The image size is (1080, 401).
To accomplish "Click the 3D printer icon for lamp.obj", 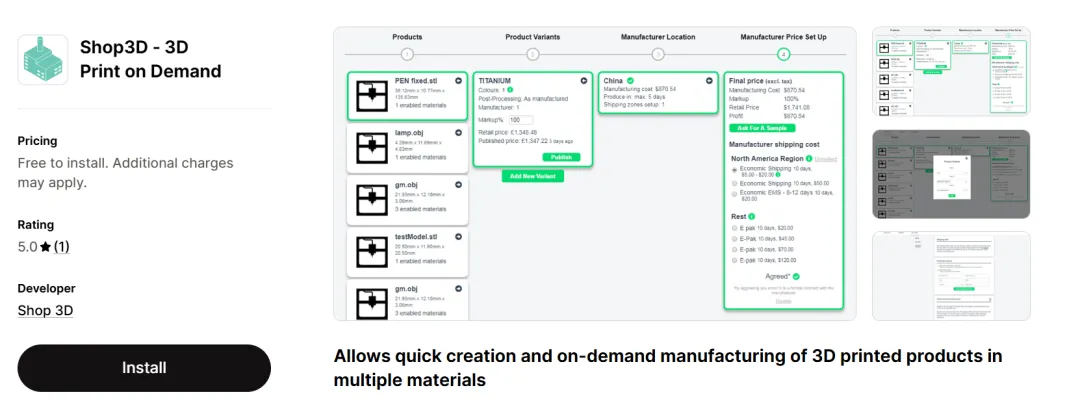I will click(x=372, y=147).
